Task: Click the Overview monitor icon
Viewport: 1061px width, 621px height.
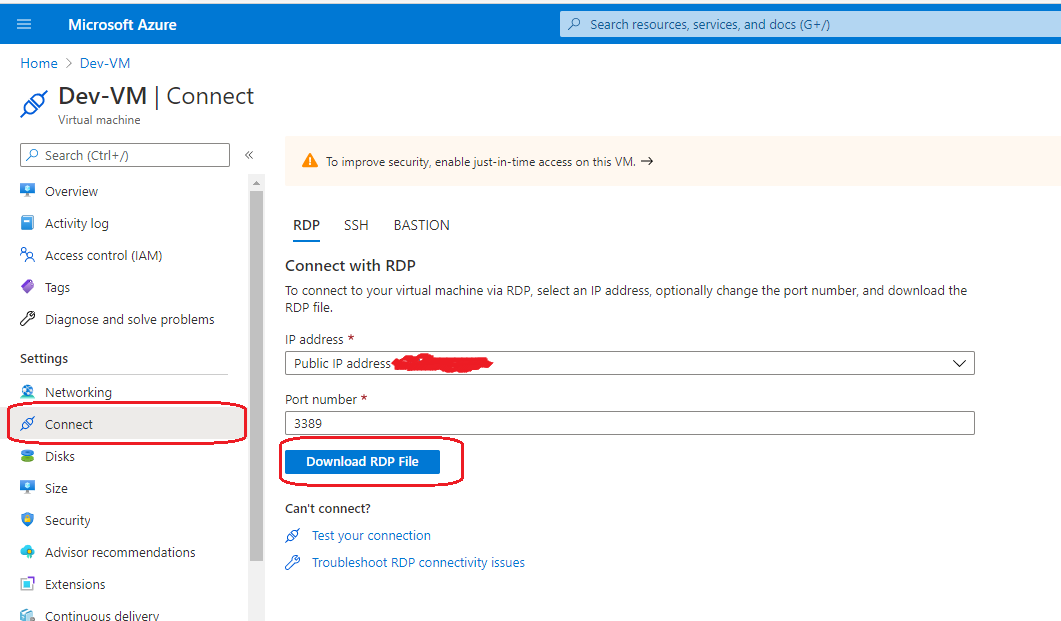Action: coord(27,190)
